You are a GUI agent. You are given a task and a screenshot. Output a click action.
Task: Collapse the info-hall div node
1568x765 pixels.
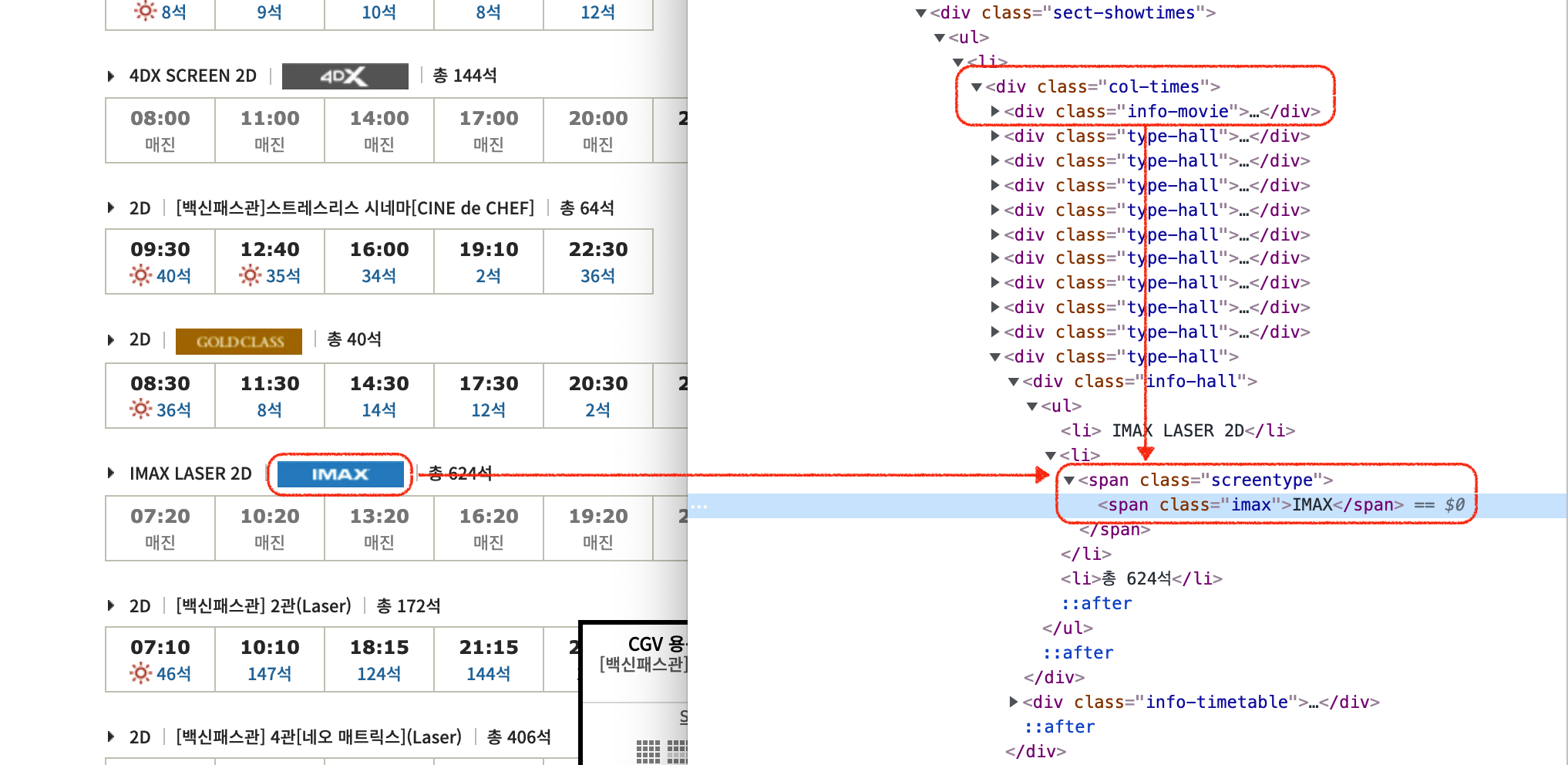coord(1014,382)
